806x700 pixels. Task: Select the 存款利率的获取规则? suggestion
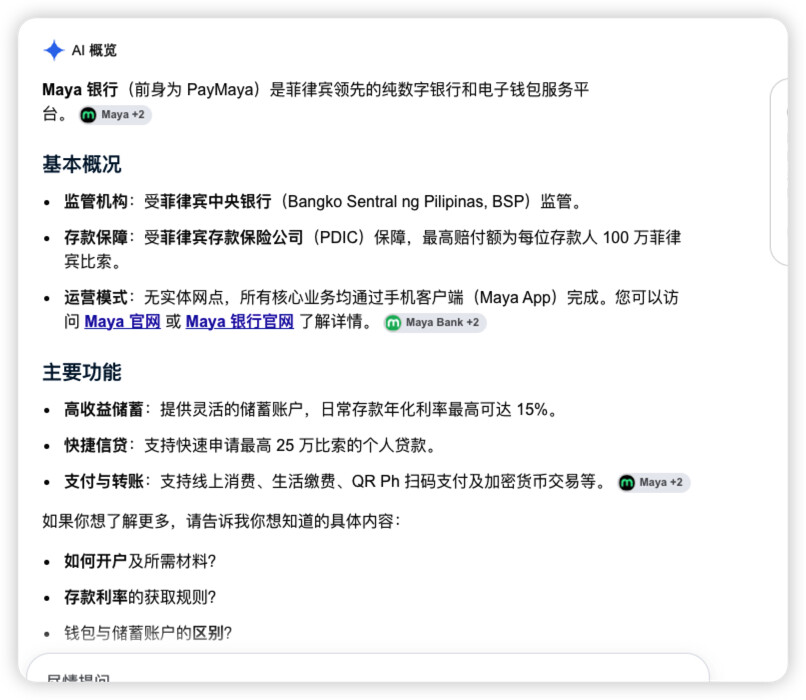140,597
